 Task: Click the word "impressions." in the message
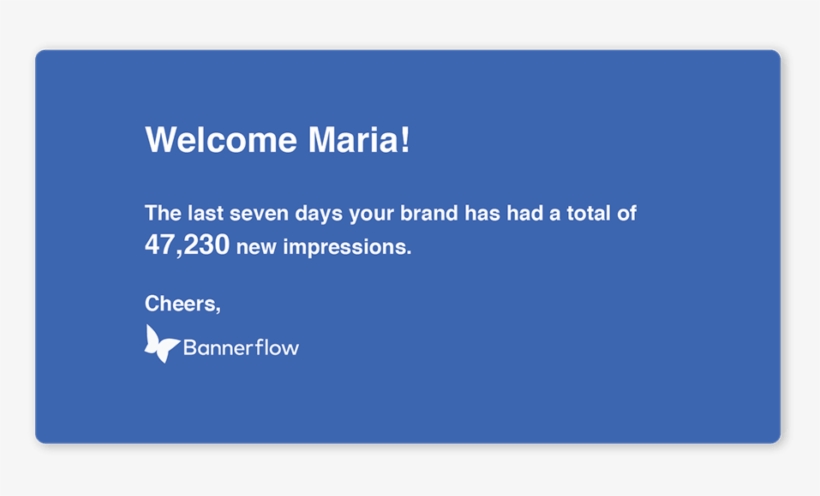tap(347, 247)
